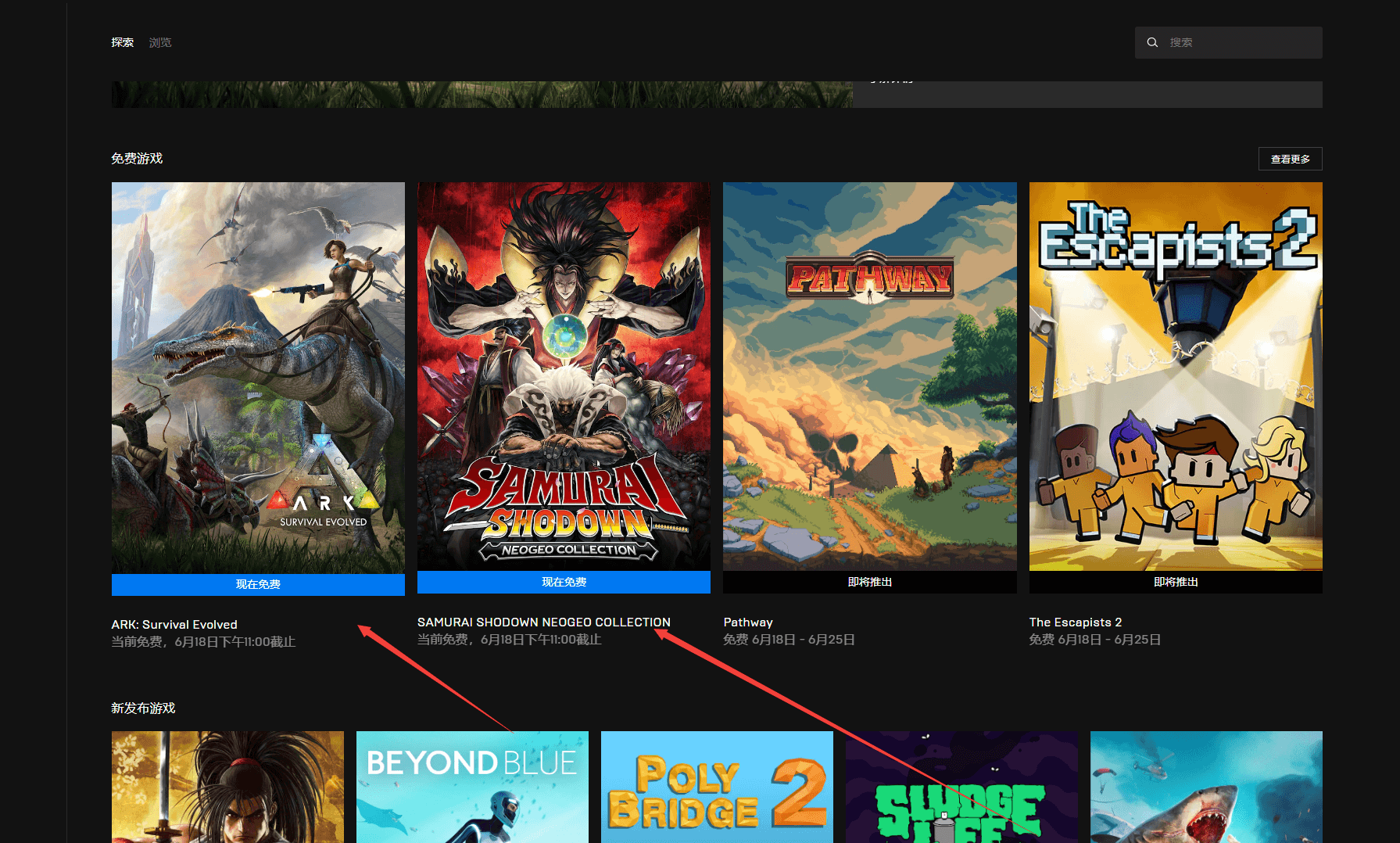
Task: Open The Escapists 2 title link
Action: click(1076, 622)
